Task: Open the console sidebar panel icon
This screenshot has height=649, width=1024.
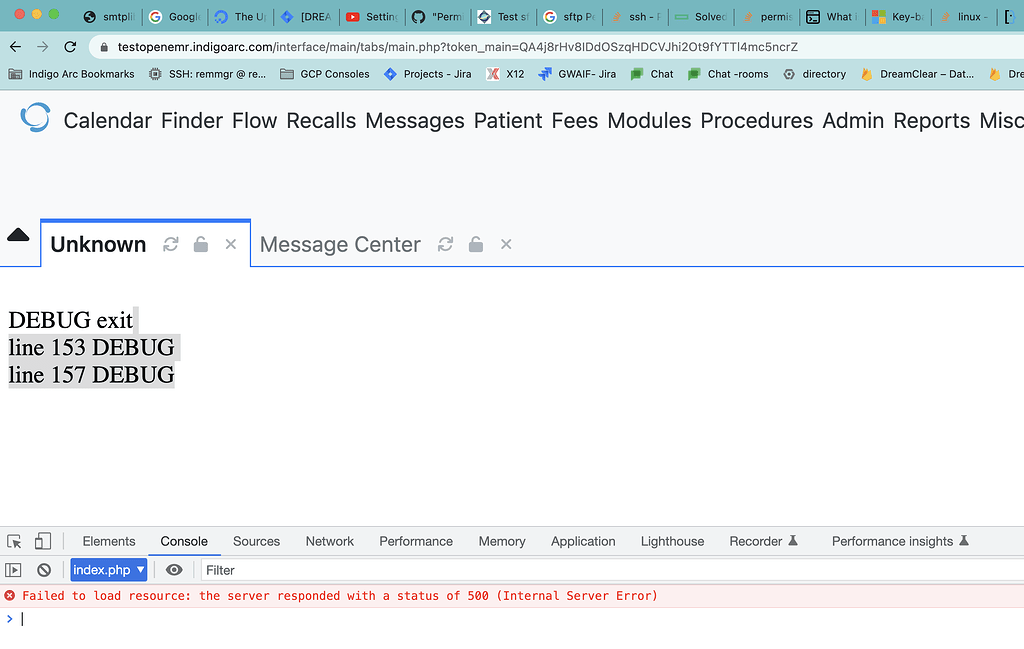Action: tap(14, 569)
